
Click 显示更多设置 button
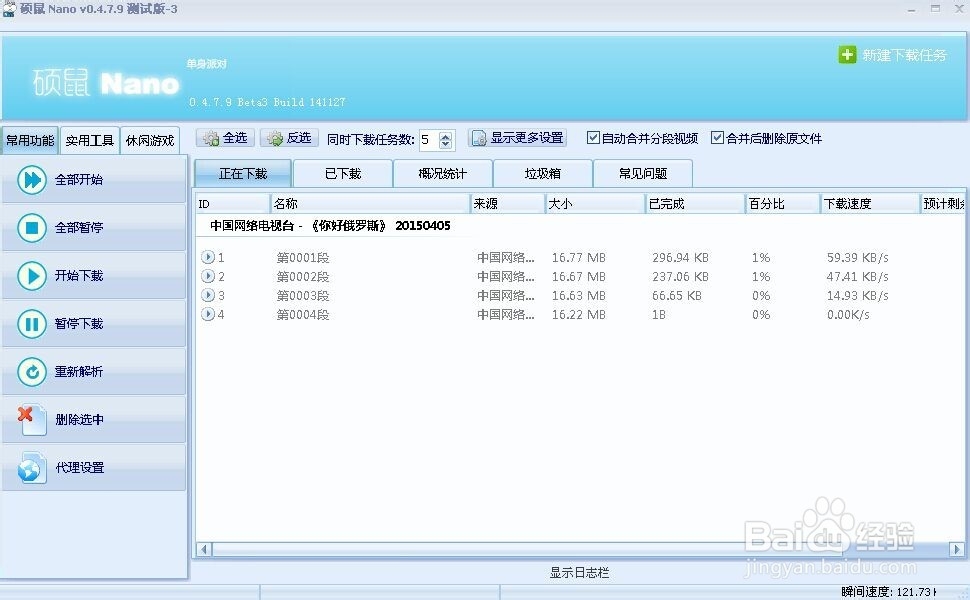[x=517, y=138]
